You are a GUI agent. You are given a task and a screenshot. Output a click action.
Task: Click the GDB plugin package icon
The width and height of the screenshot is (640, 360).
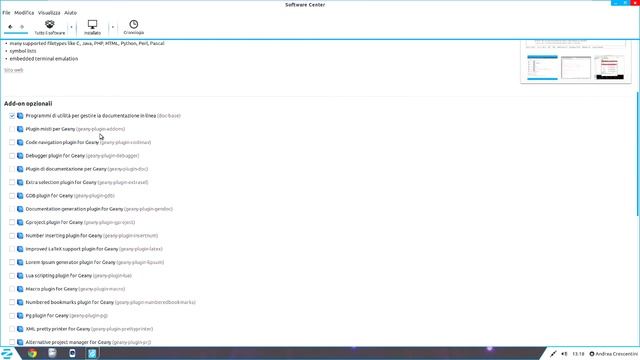pos(20,196)
